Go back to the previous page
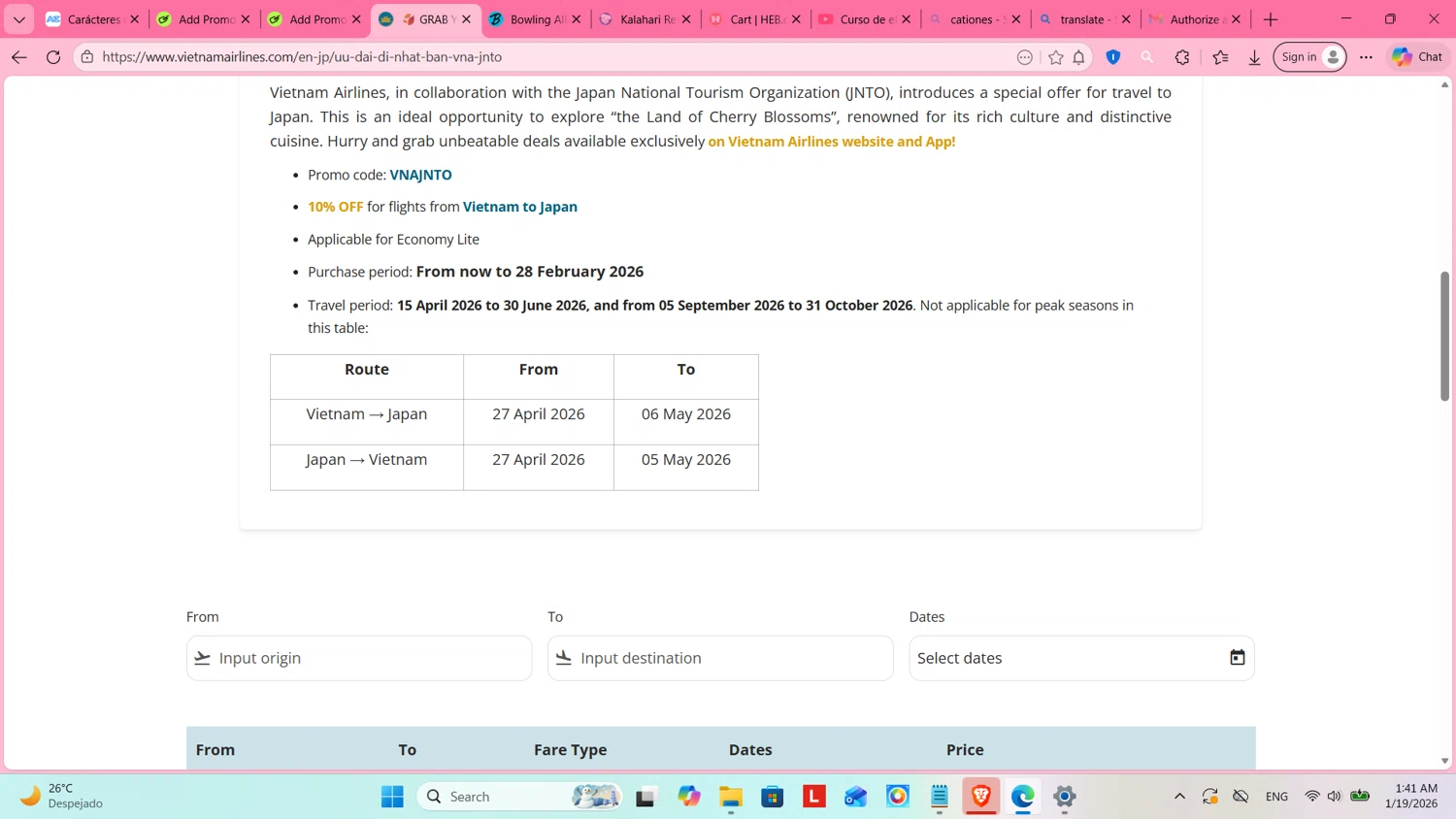1456x819 pixels. coord(18,57)
